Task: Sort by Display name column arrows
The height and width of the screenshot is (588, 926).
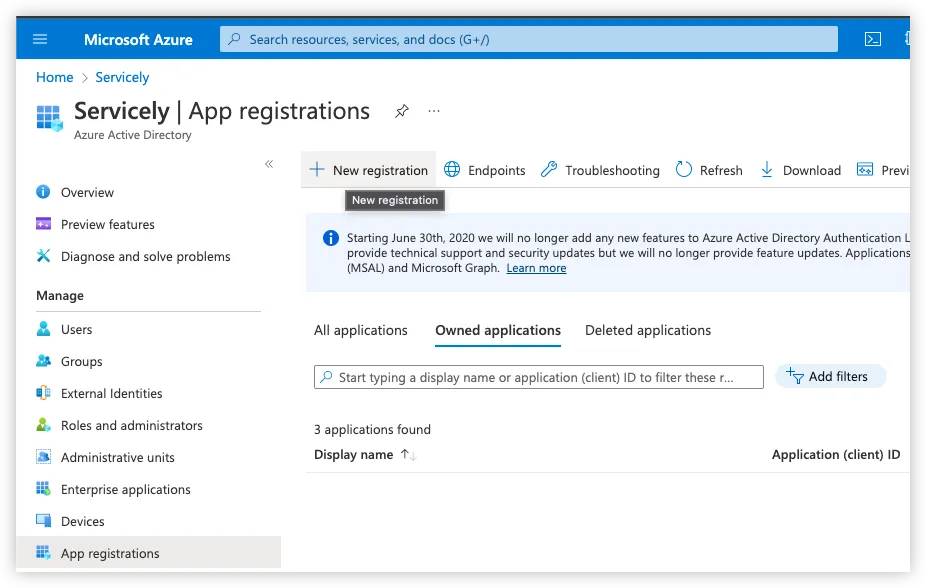Action: (408, 455)
